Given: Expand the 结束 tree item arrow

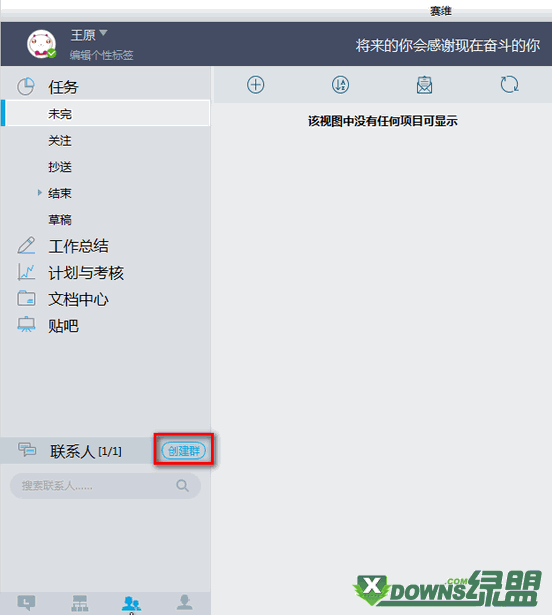Looking at the screenshot, I should [40, 193].
